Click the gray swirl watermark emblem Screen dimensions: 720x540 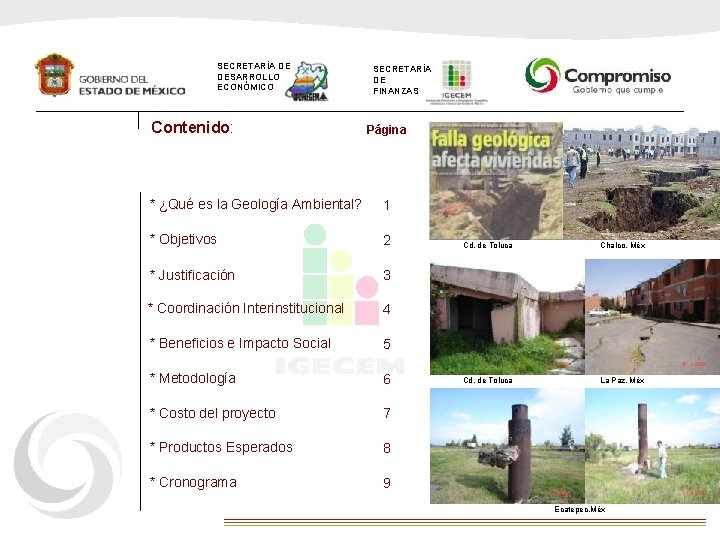coord(68,465)
